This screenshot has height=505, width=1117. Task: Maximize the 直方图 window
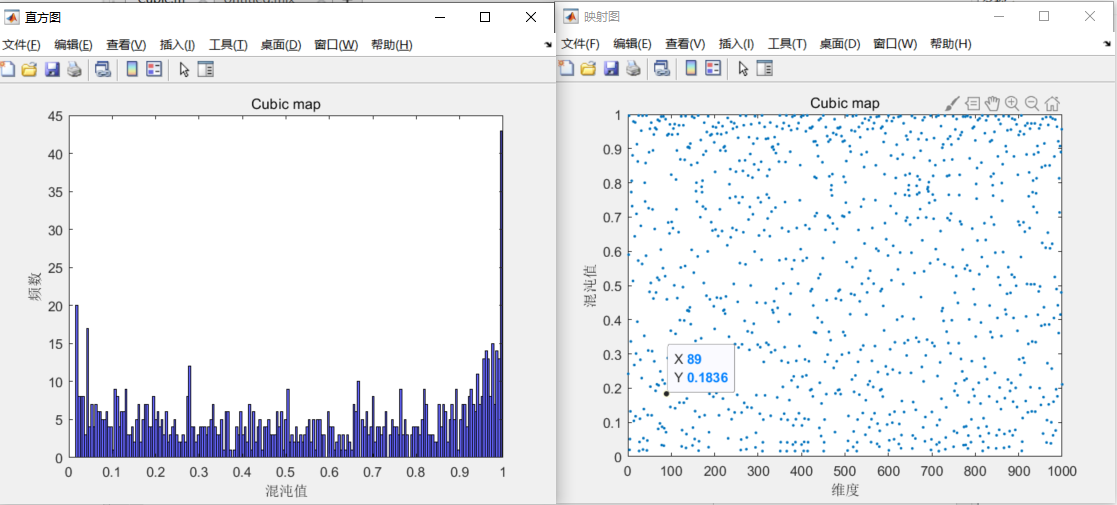(x=484, y=17)
